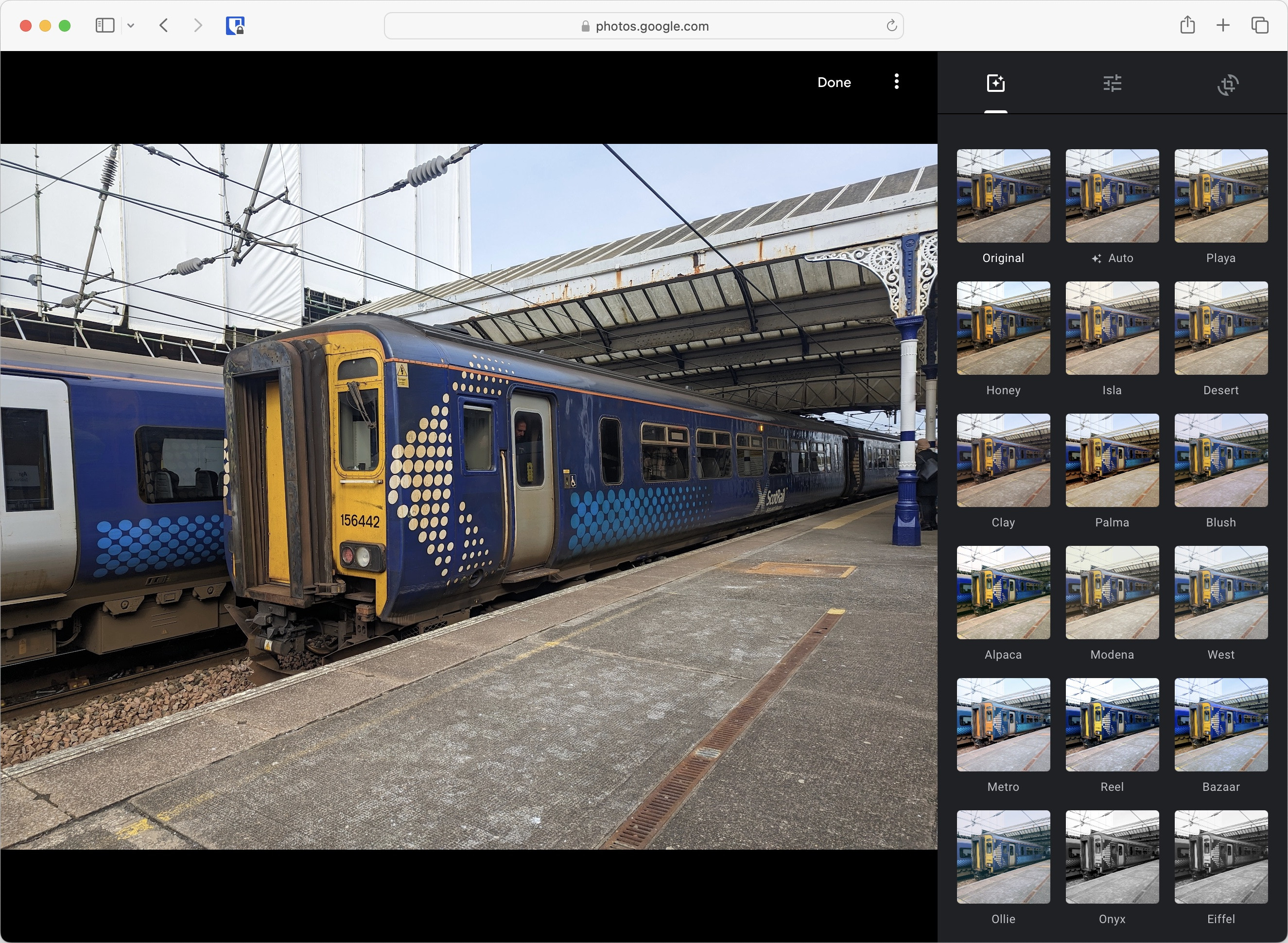
Task: Expand the sidebar dropdown chevron
Action: (x=131, y=25)
